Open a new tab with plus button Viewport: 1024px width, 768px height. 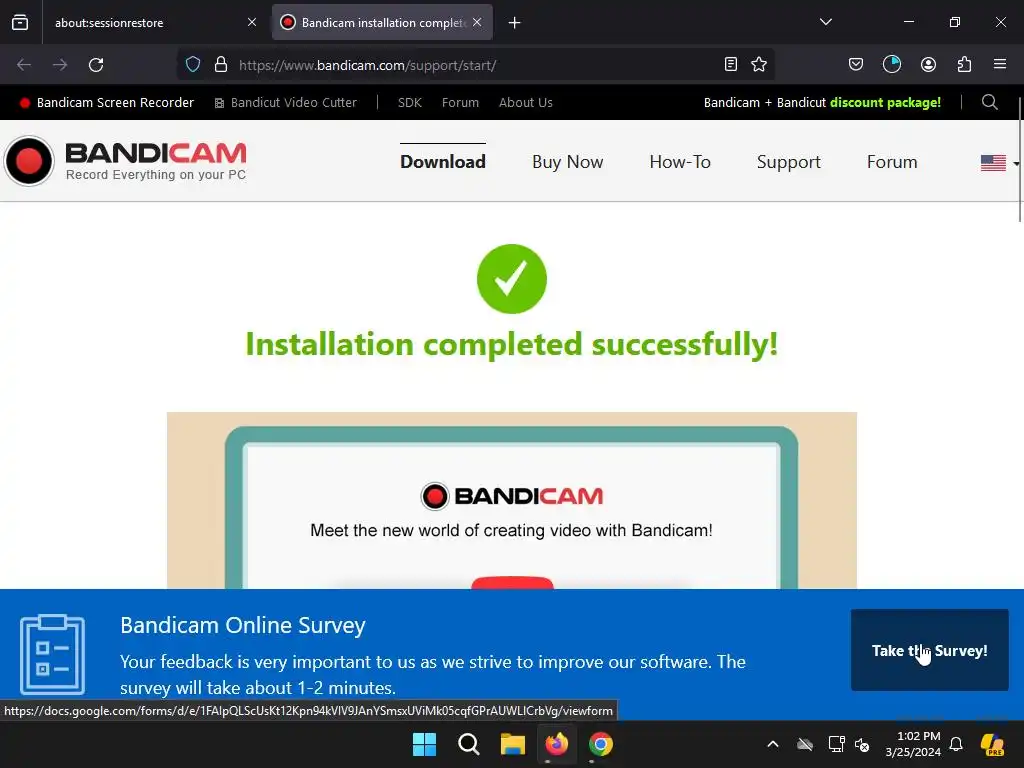[x=515, y=23]
